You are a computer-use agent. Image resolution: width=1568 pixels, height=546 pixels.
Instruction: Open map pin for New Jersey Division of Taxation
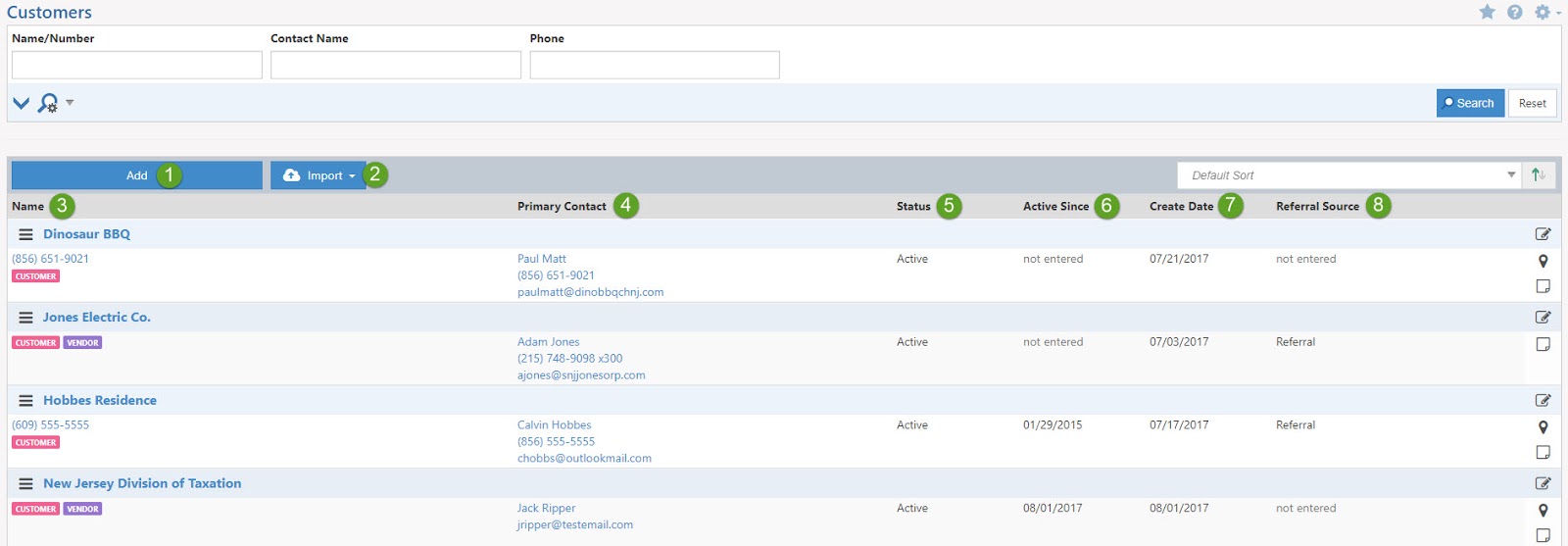point(1543,511)
